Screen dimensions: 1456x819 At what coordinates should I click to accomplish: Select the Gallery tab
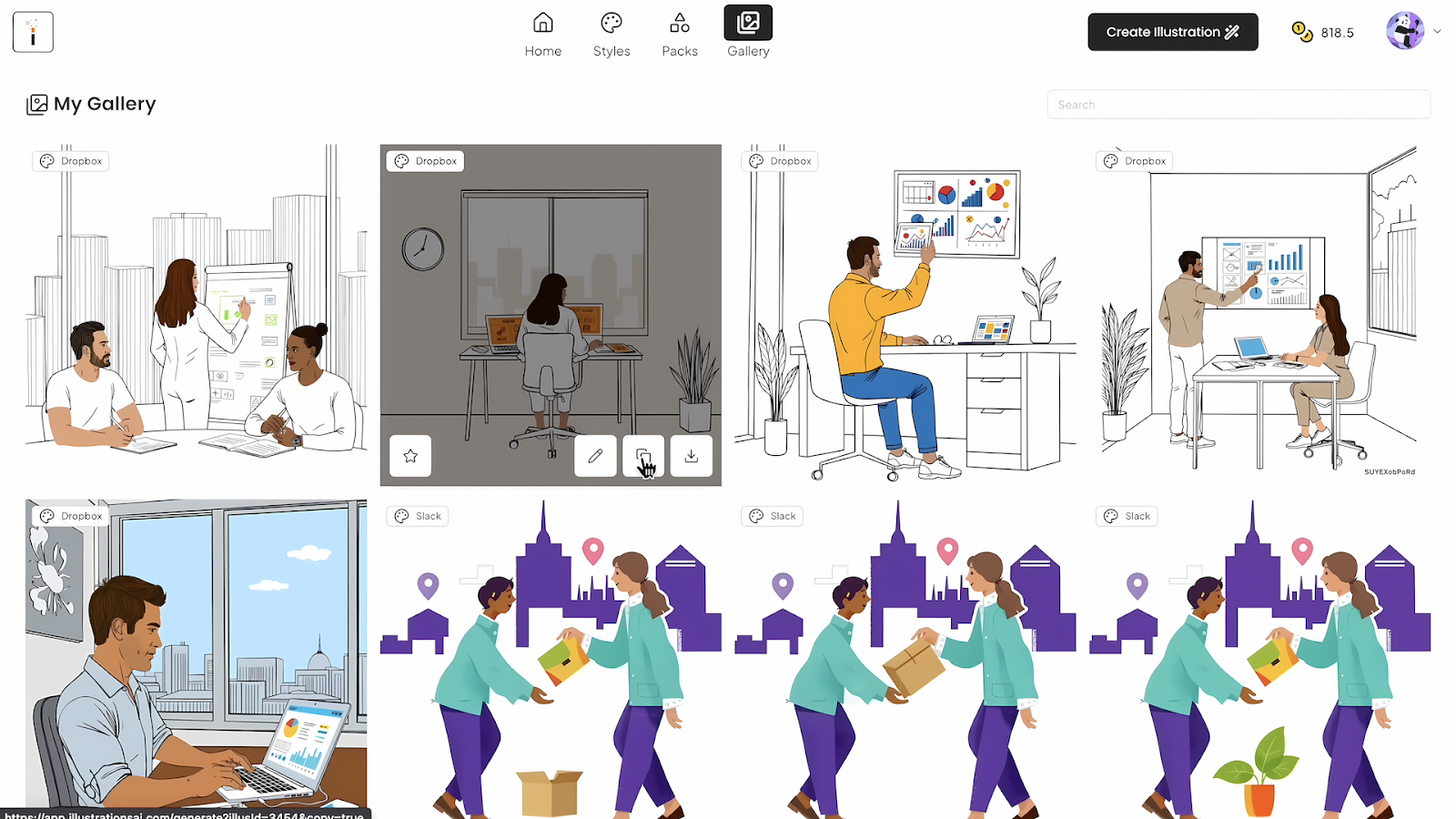click(x=748, y=35)
